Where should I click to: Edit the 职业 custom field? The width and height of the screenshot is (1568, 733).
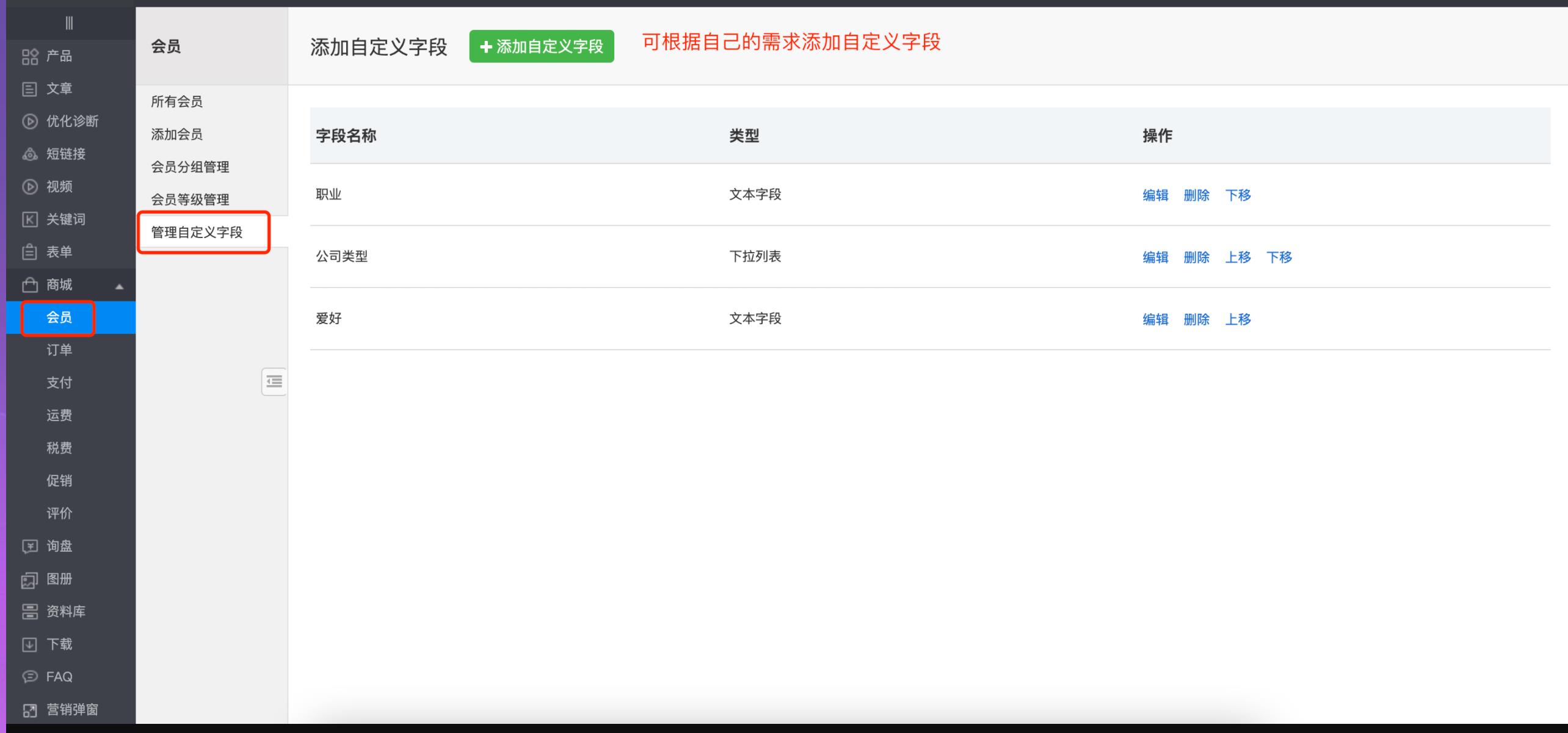(x=1156, y=195)
